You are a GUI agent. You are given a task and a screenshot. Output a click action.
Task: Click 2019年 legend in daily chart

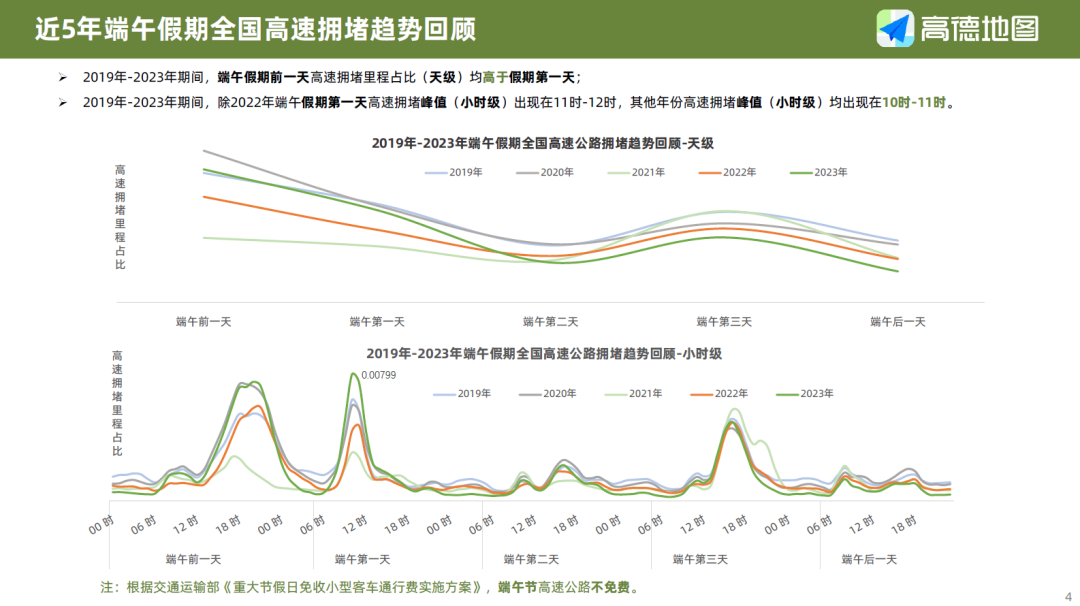pos(453,172)
